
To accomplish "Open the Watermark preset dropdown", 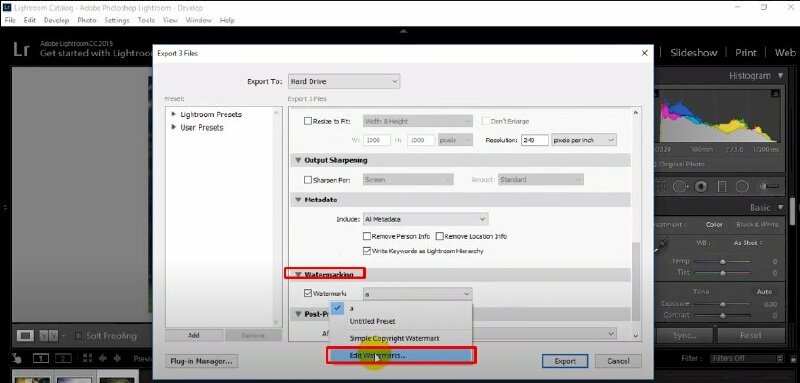I will point(417,294).
